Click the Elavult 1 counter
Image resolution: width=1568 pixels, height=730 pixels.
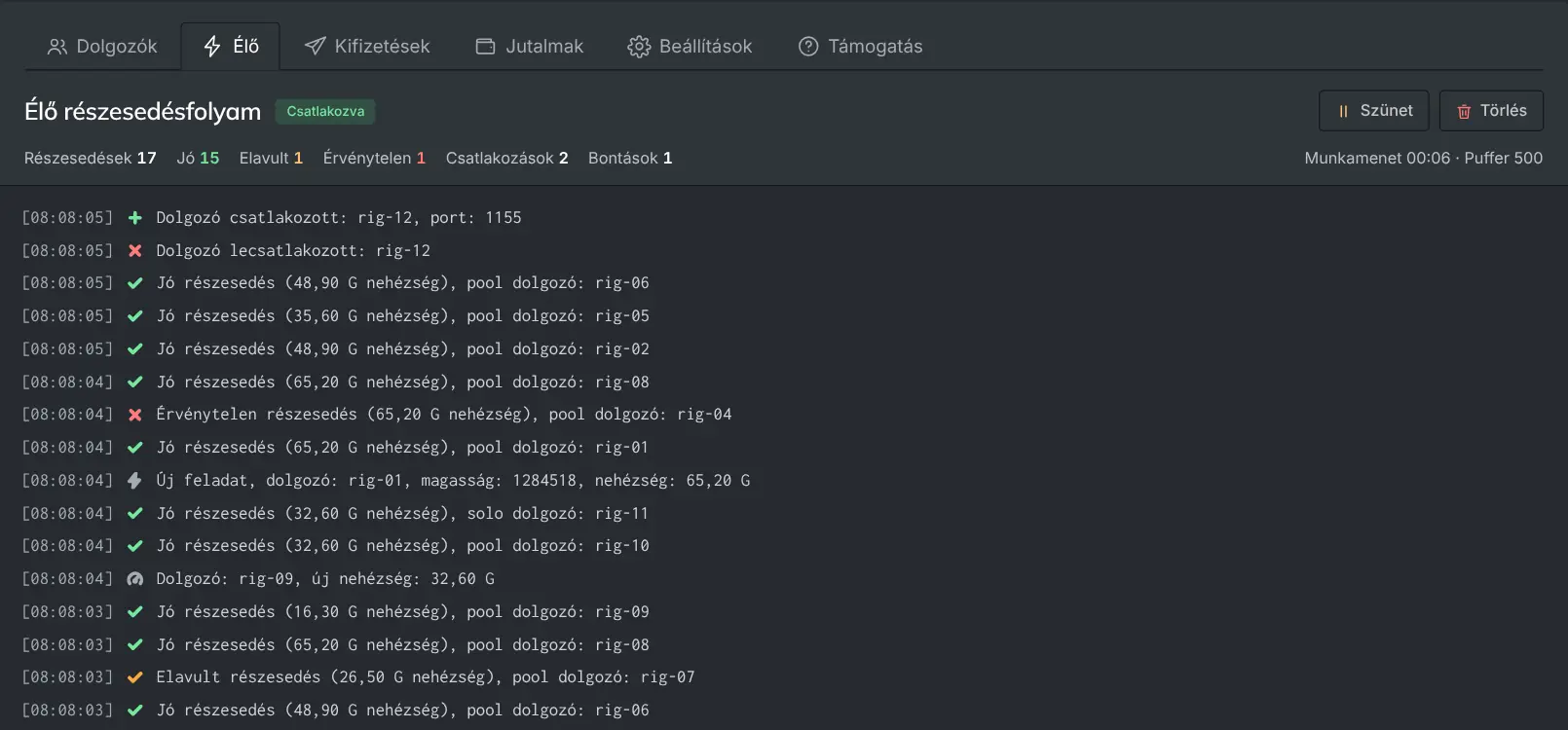[x=271, y=158]
